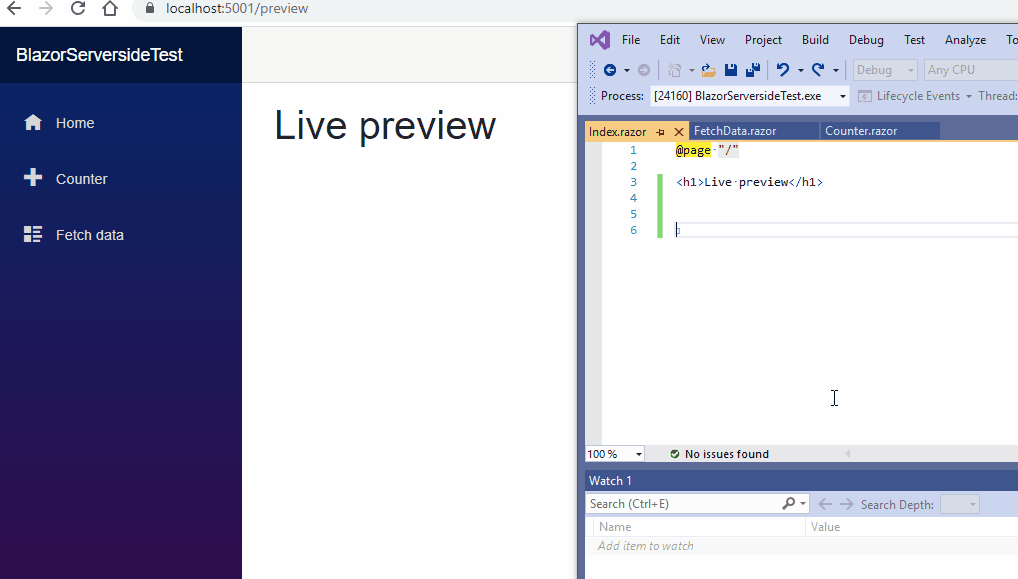Select the Undo icon
This screenshot has height=579, width=1018.
(x=784, y=69)
